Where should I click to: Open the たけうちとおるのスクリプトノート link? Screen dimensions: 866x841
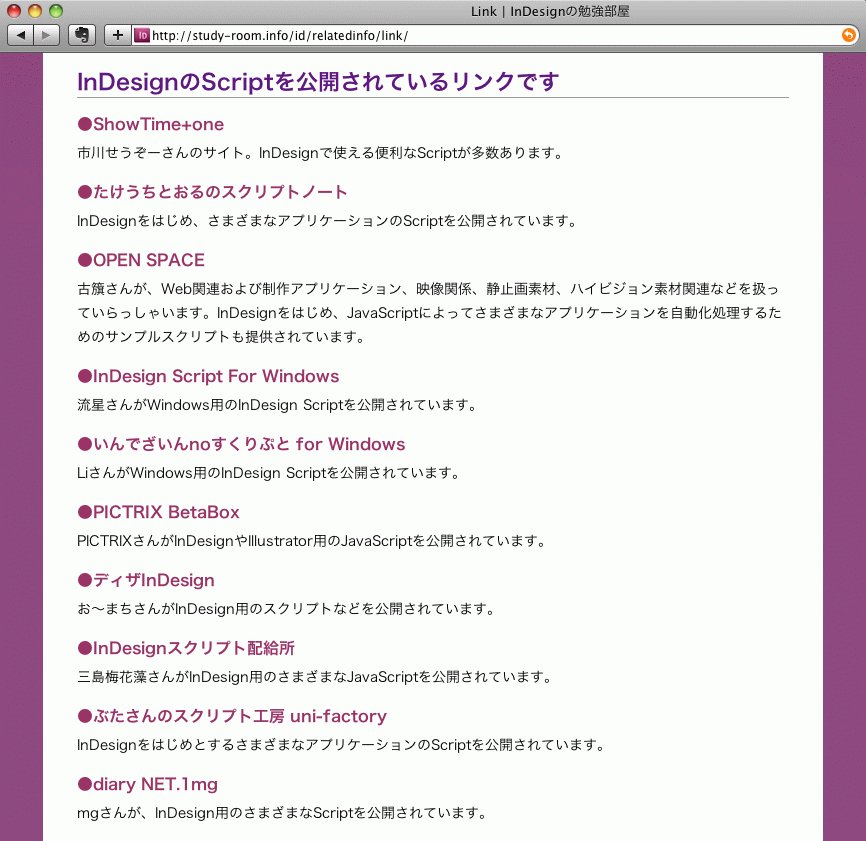click(x=213, y=192)
